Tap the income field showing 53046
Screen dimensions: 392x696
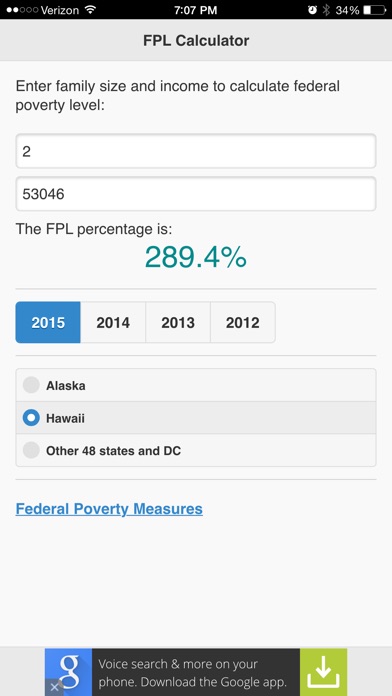(196, 194)
